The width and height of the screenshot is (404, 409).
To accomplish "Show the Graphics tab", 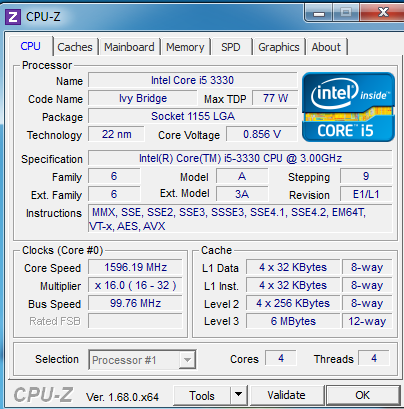I will (279, 47).
